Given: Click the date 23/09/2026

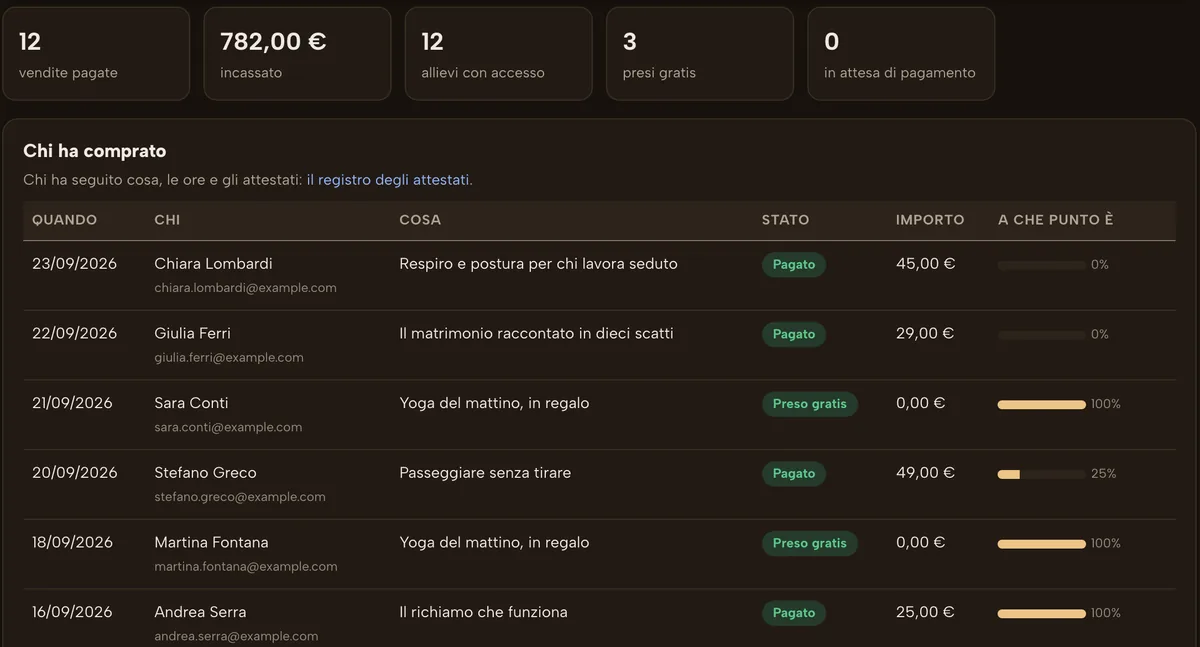Looking at the screenshot, I should (74, 264).
